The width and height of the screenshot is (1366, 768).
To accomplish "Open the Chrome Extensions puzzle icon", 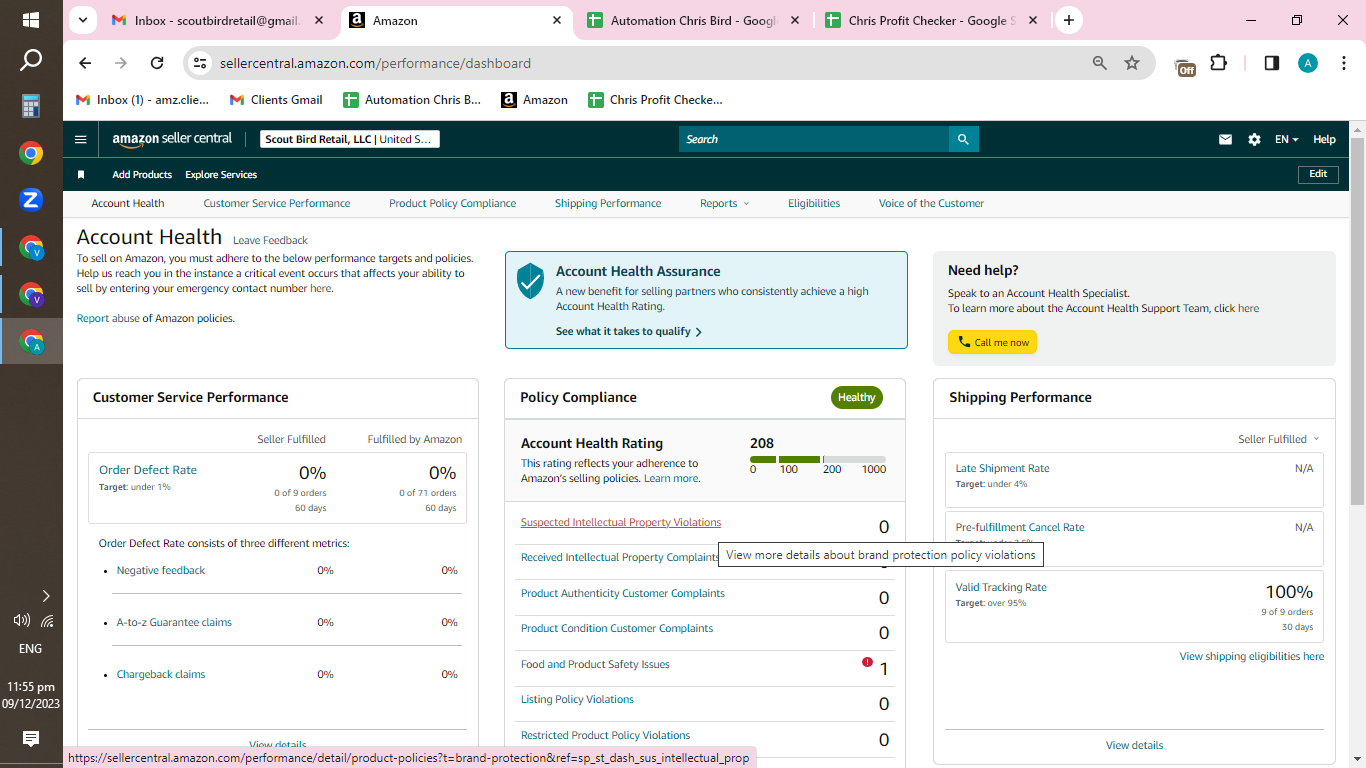I will pos(1218,63).
